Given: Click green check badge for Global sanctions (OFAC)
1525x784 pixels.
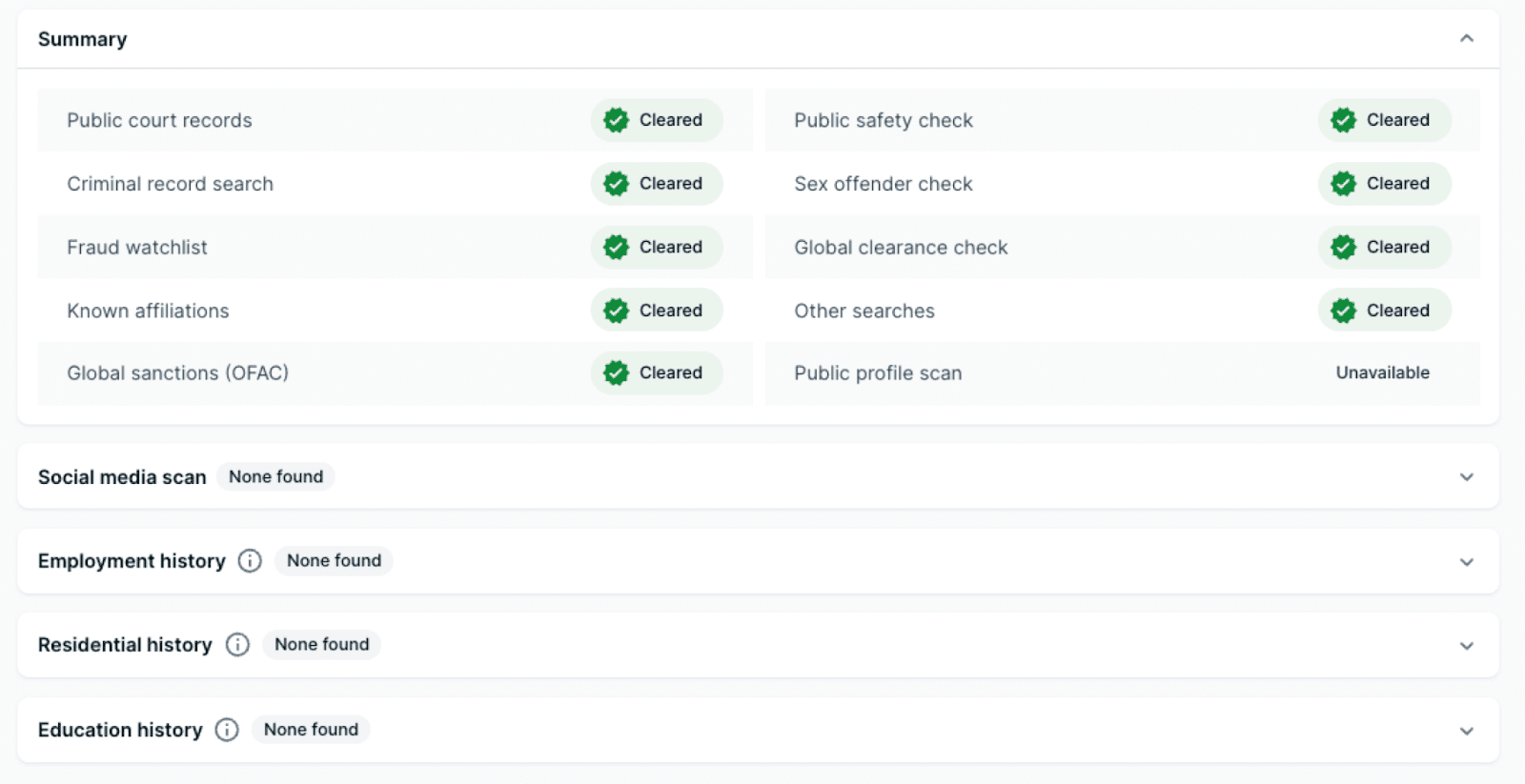Looking at the screenshot, I should (617, 373).
